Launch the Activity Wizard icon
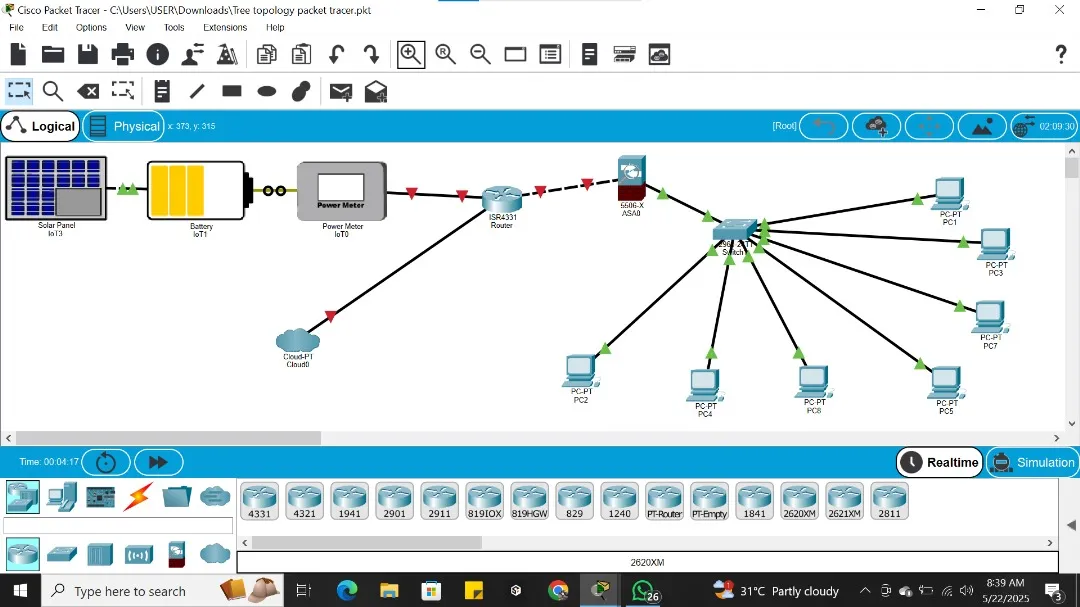Image resolution: width=1080 pixels, height=607 pixels. tap(193, 54)
